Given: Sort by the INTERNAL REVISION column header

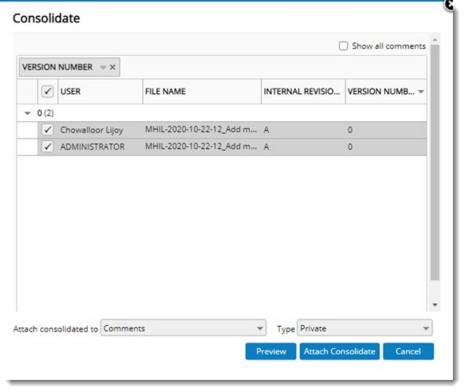Looking at the screenshot, I should 303,91.
